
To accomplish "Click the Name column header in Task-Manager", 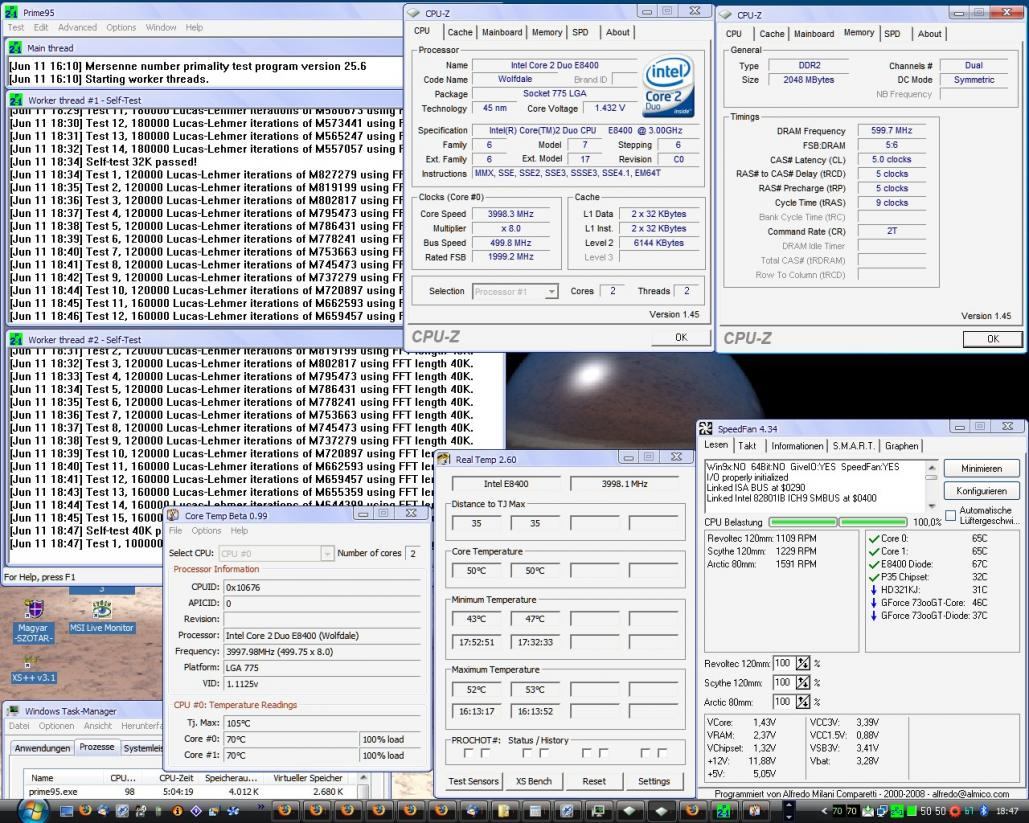I will (63, 778).
